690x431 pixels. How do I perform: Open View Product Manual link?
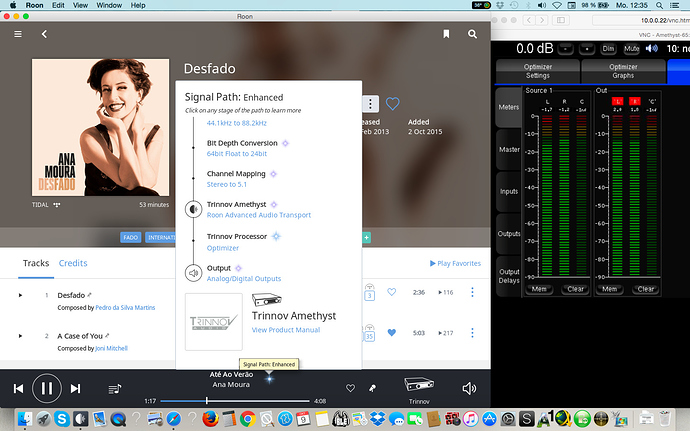(x=286, y=330)
